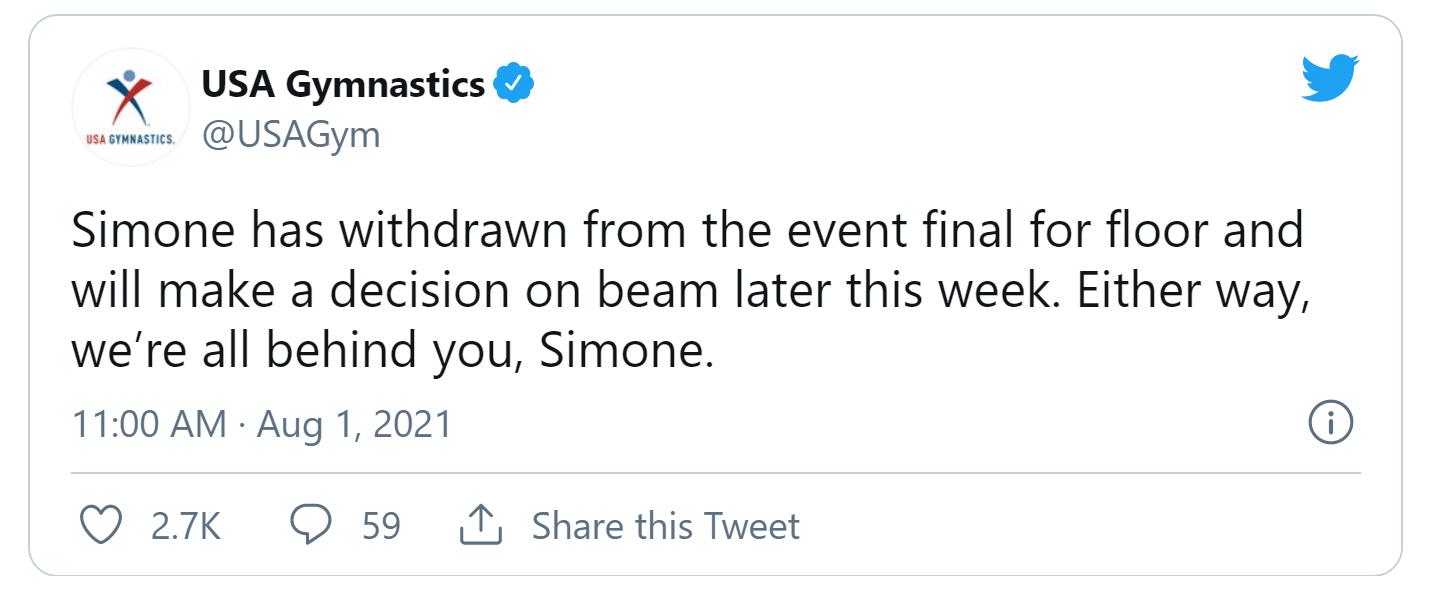The image size is (1440, 593).
Task: Click the 2.7K likes count
Action: pyautogui.click(x=185, y=526)
